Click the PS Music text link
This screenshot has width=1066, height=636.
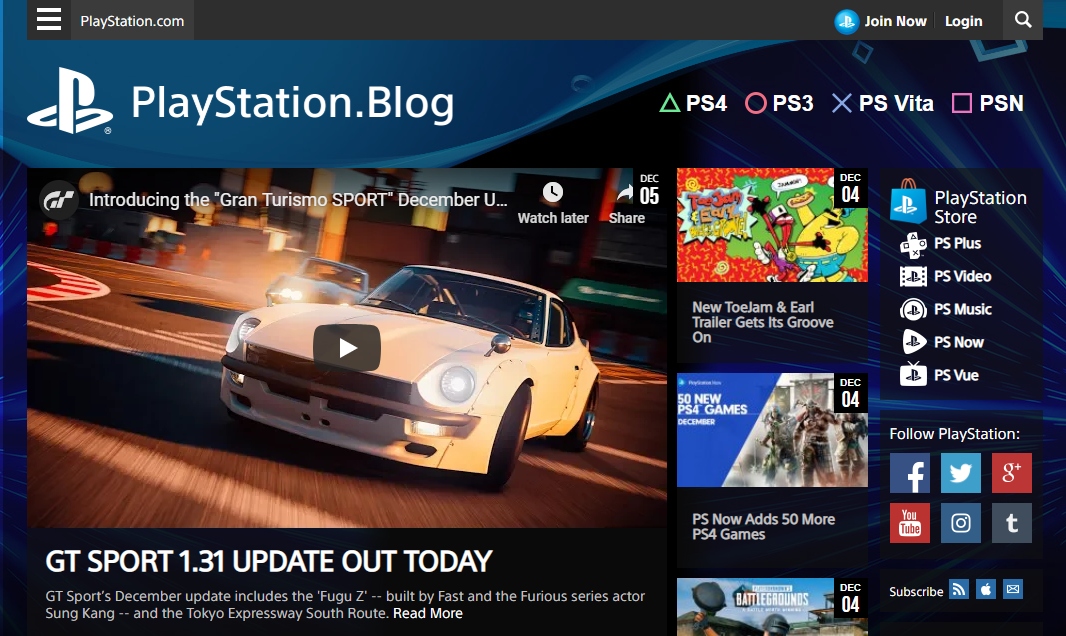(x=963, y=309)
